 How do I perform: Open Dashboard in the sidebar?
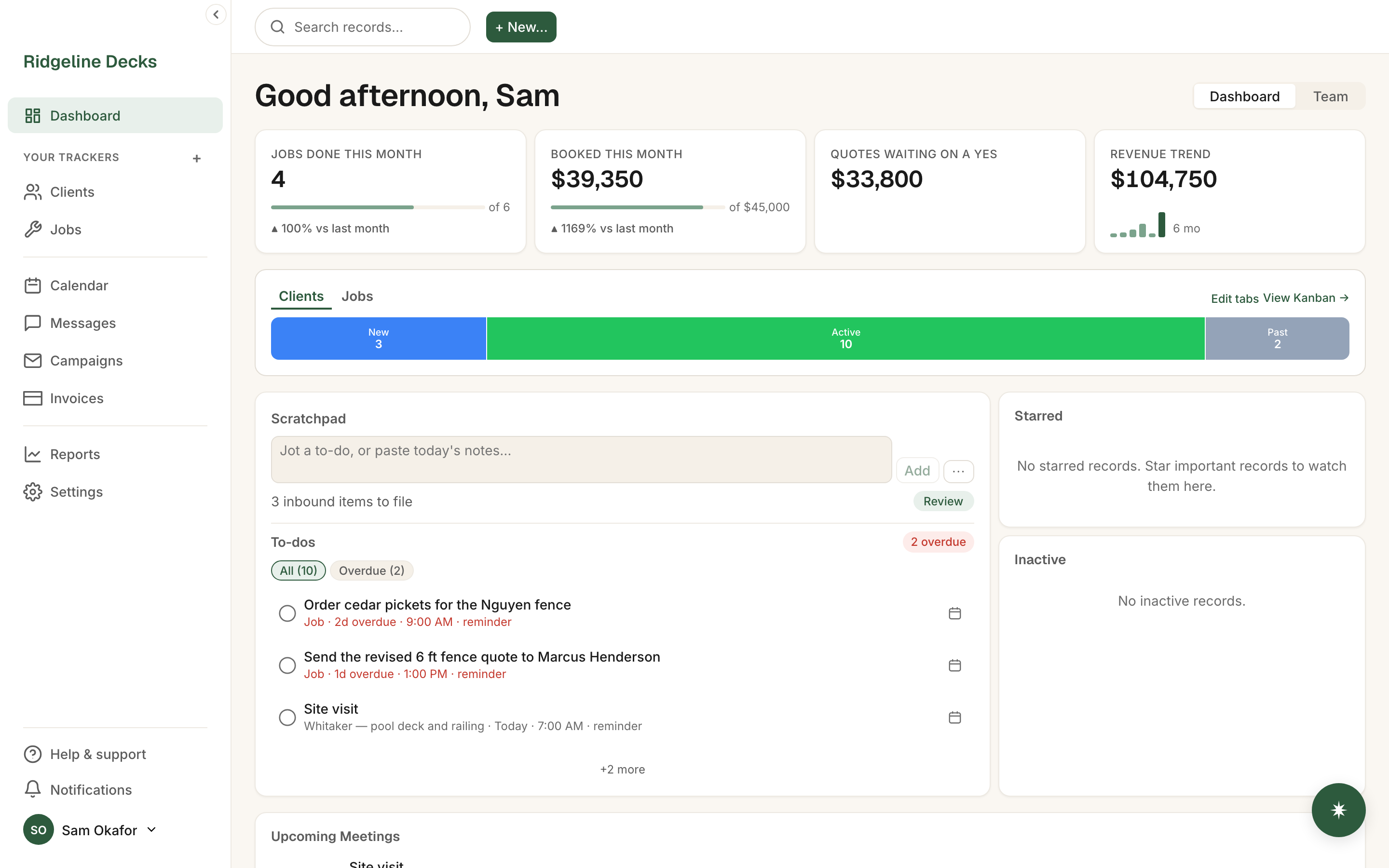pyautogui.click(x=115, y=115)
